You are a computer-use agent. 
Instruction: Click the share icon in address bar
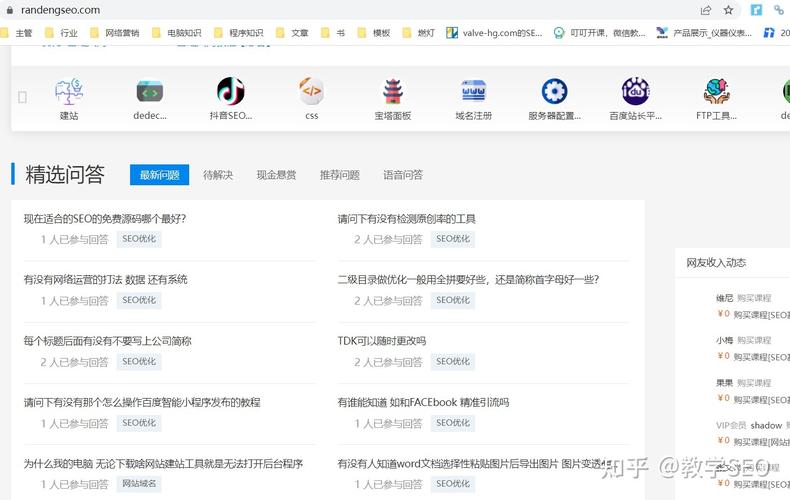[706, 10]
